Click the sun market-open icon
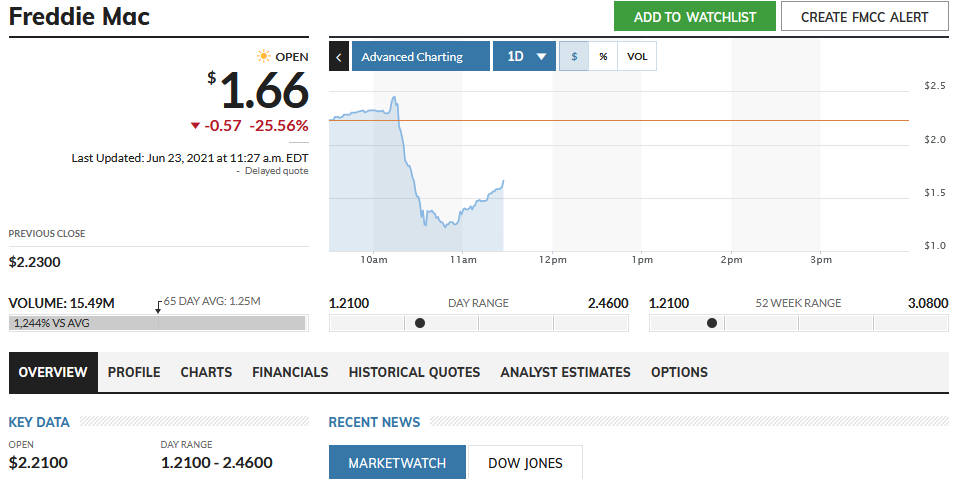Image resolution: width=957 pixels, height=479 pixels. tap(264, 57)
